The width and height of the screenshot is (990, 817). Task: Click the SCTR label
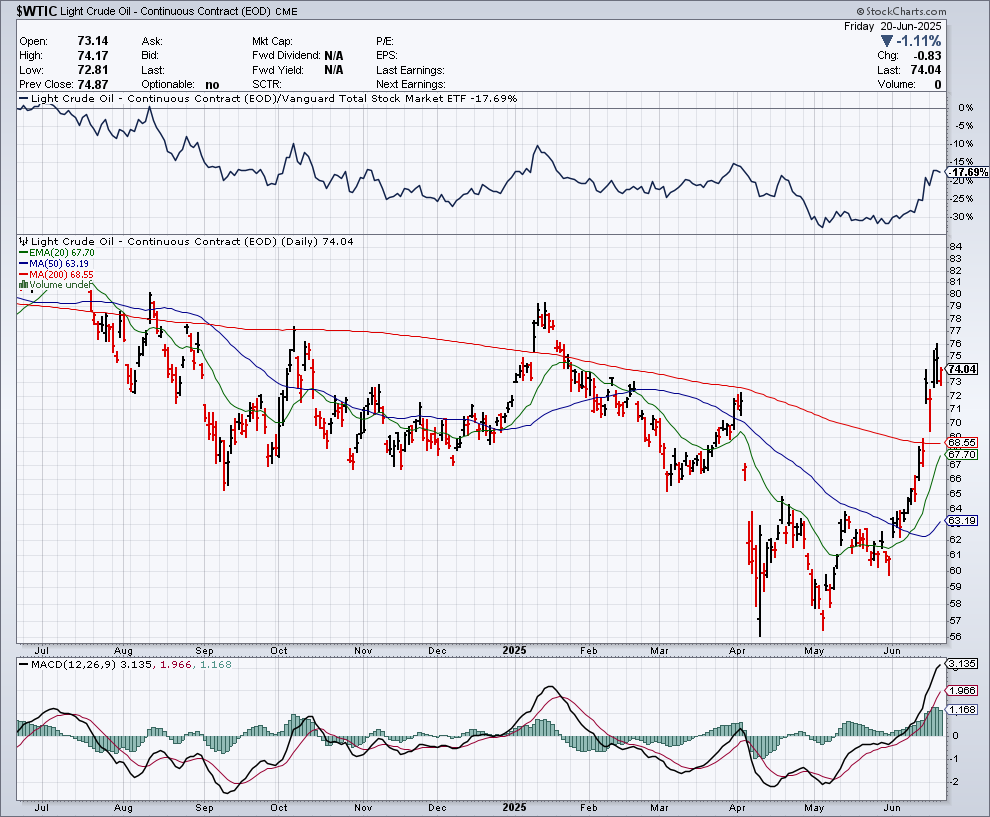[x=266, y=85]
